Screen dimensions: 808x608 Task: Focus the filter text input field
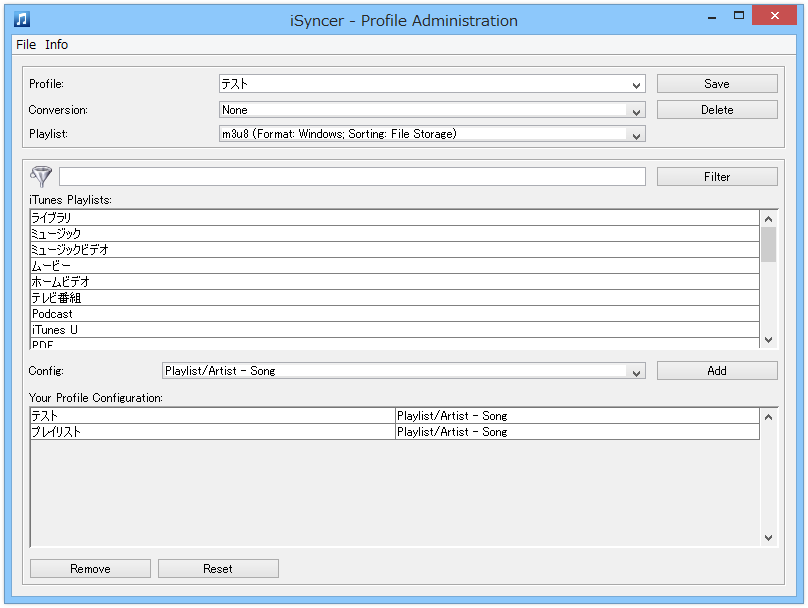click(x=352, y=177)
